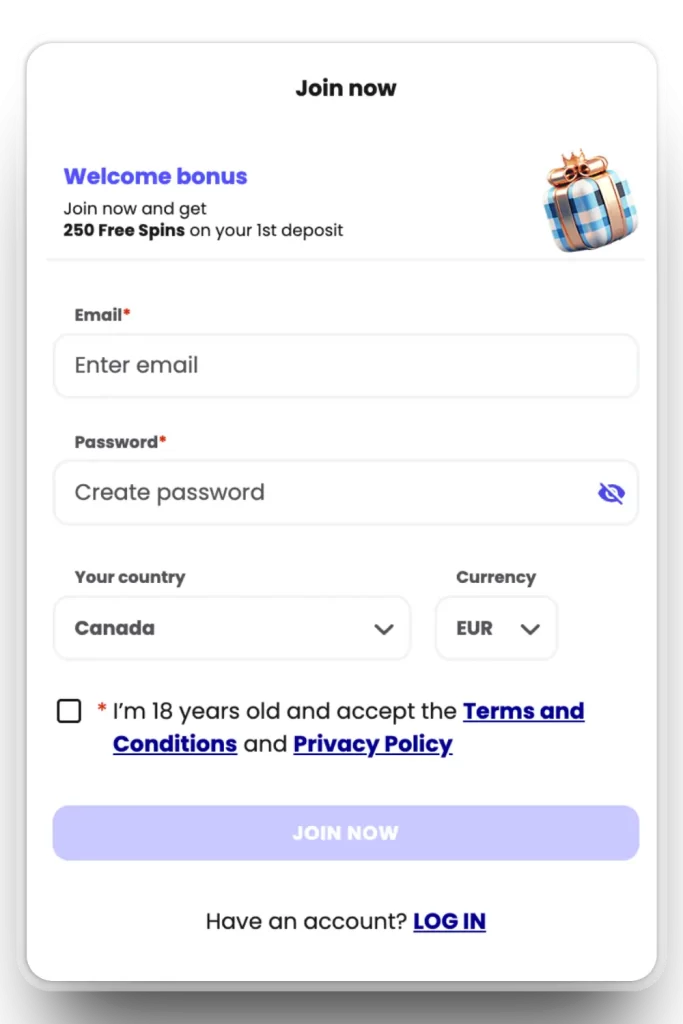Toggle password visibility eye icon

(611, 493)
